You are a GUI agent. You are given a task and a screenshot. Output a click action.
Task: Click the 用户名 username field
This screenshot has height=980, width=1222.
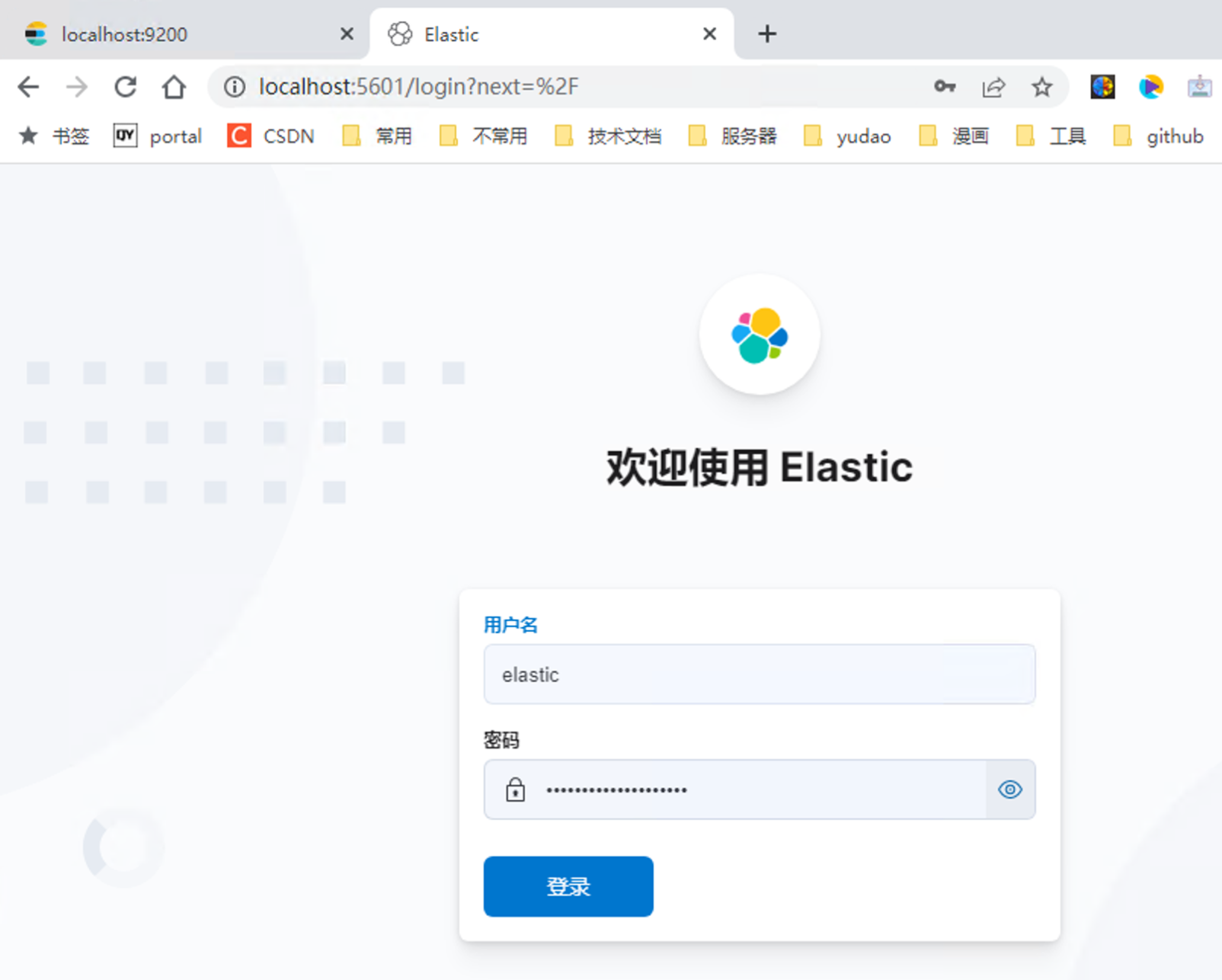tap(760, 674)
